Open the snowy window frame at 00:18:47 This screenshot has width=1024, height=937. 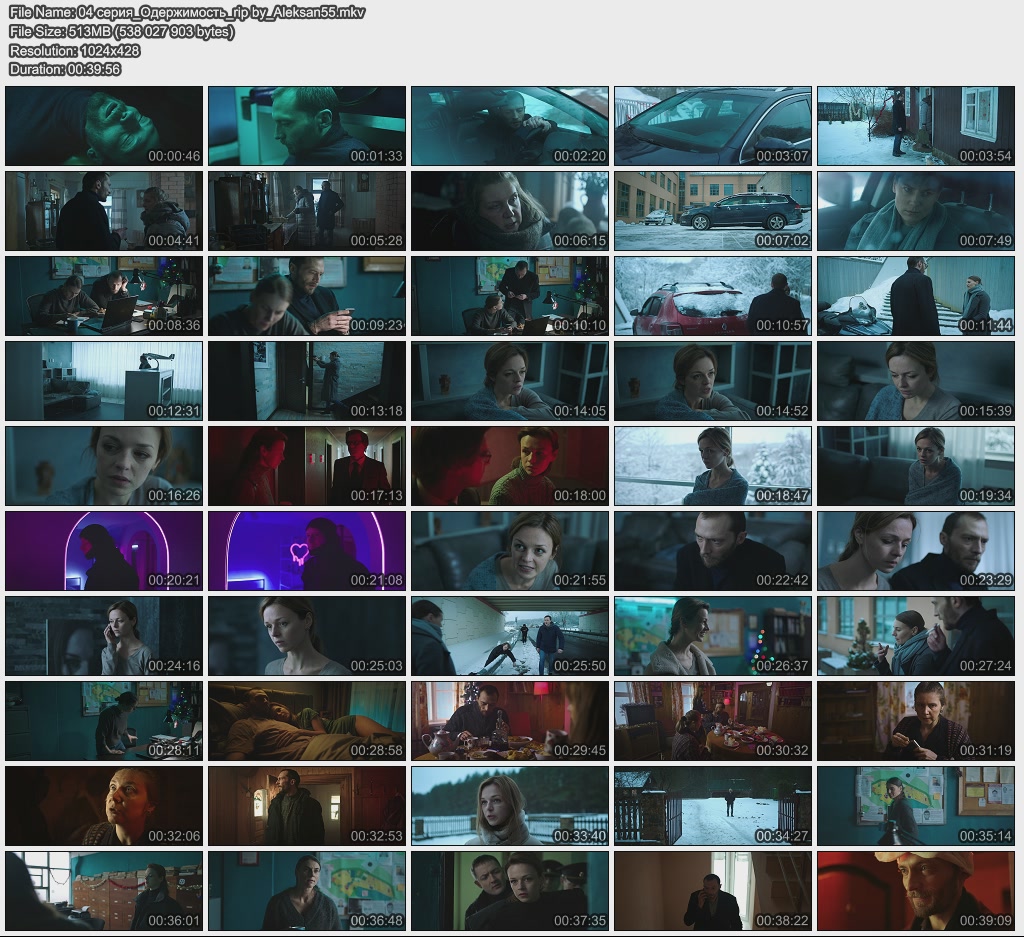point(713,466)
